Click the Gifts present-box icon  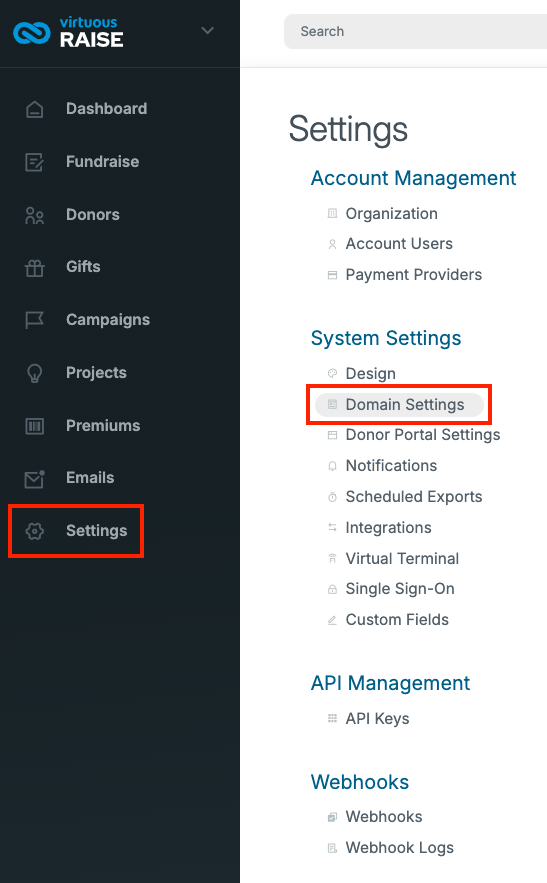coord(34,267)
